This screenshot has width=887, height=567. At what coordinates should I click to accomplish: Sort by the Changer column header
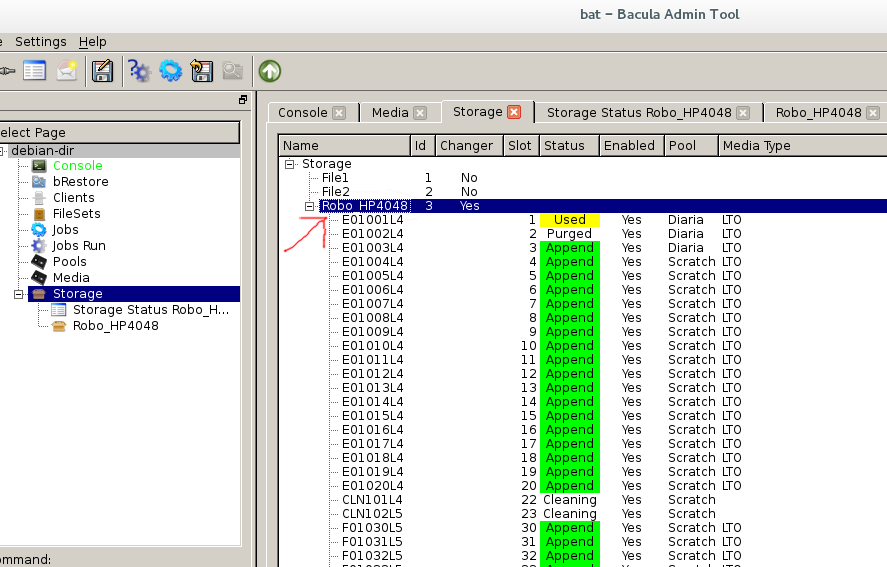click(x=469, y=145)
